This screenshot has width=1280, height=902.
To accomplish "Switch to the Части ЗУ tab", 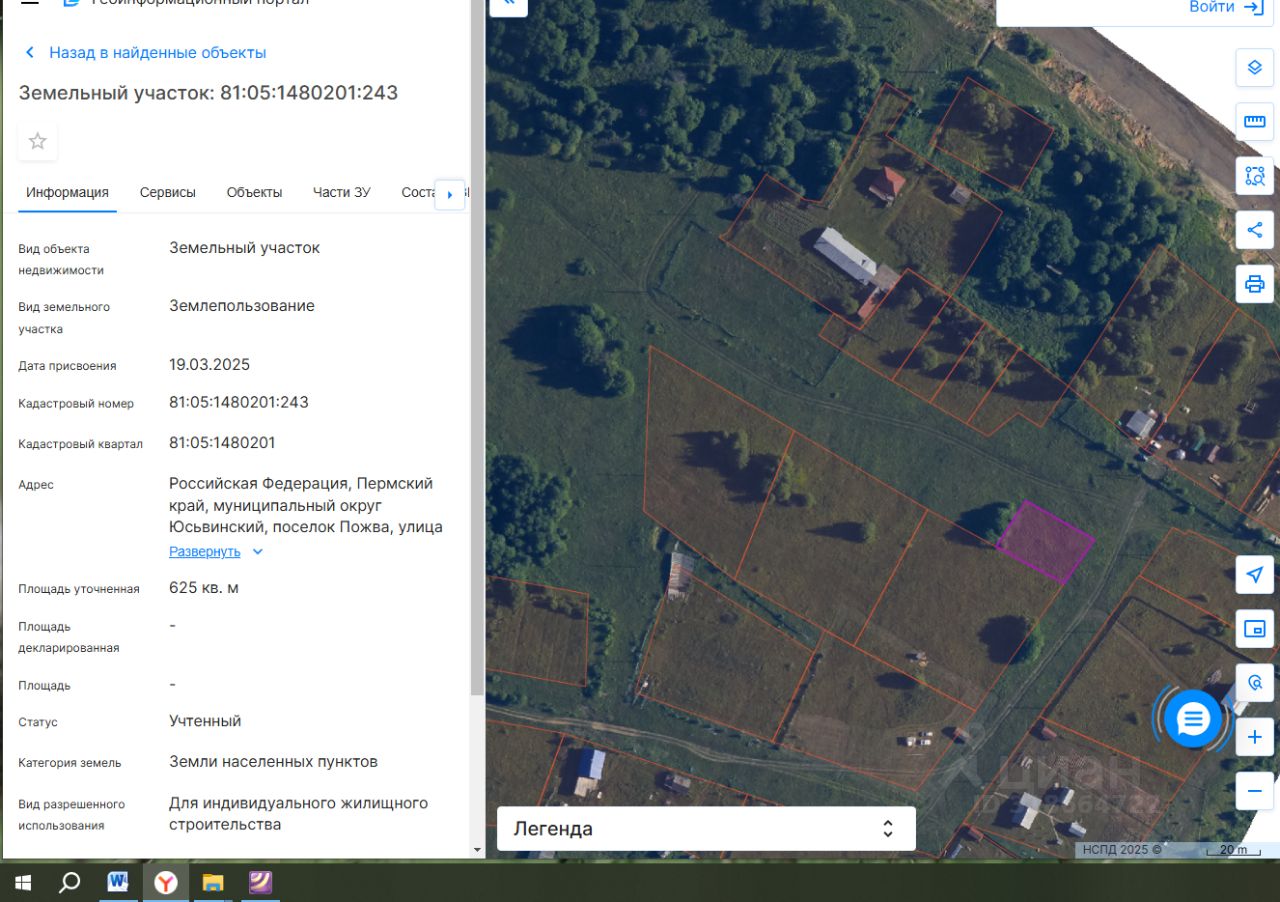I will (x=341, y=192).
